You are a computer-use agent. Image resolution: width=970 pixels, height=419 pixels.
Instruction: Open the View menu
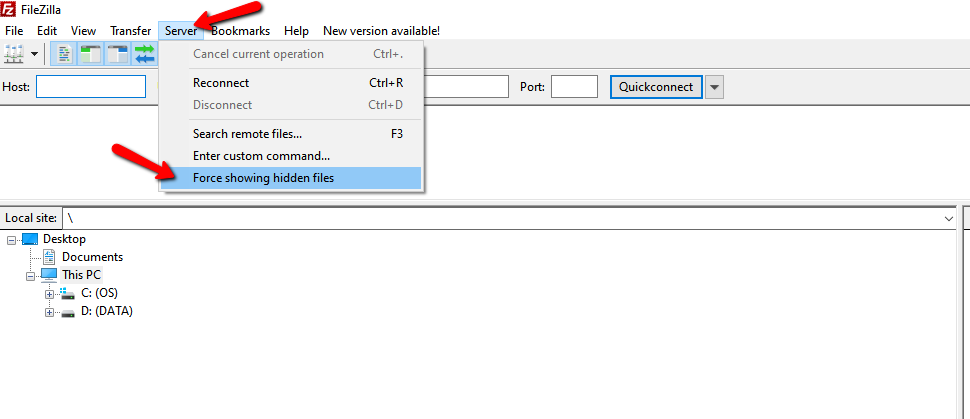(84, 30)
